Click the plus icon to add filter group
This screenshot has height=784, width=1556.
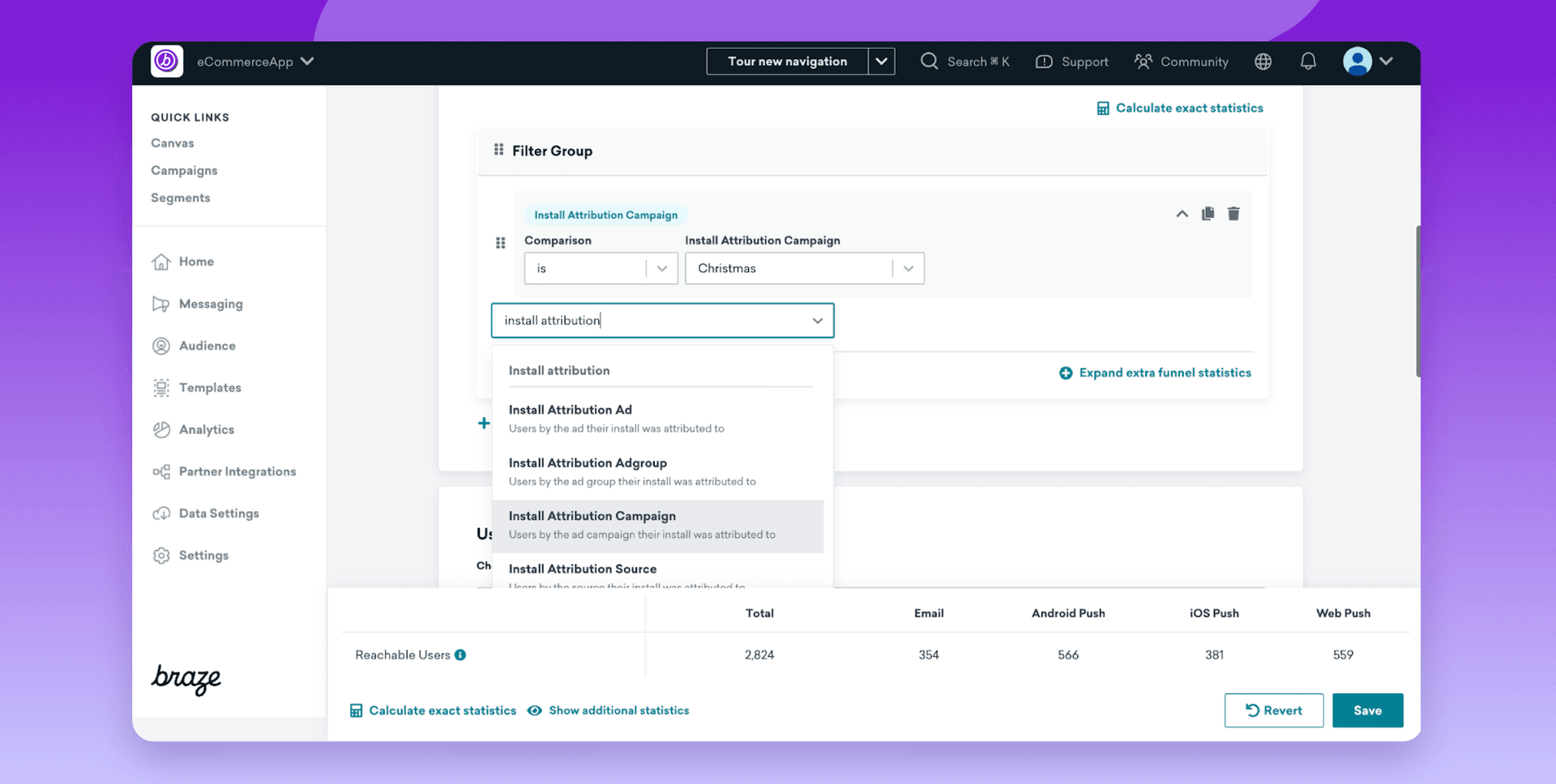point(484,423)
